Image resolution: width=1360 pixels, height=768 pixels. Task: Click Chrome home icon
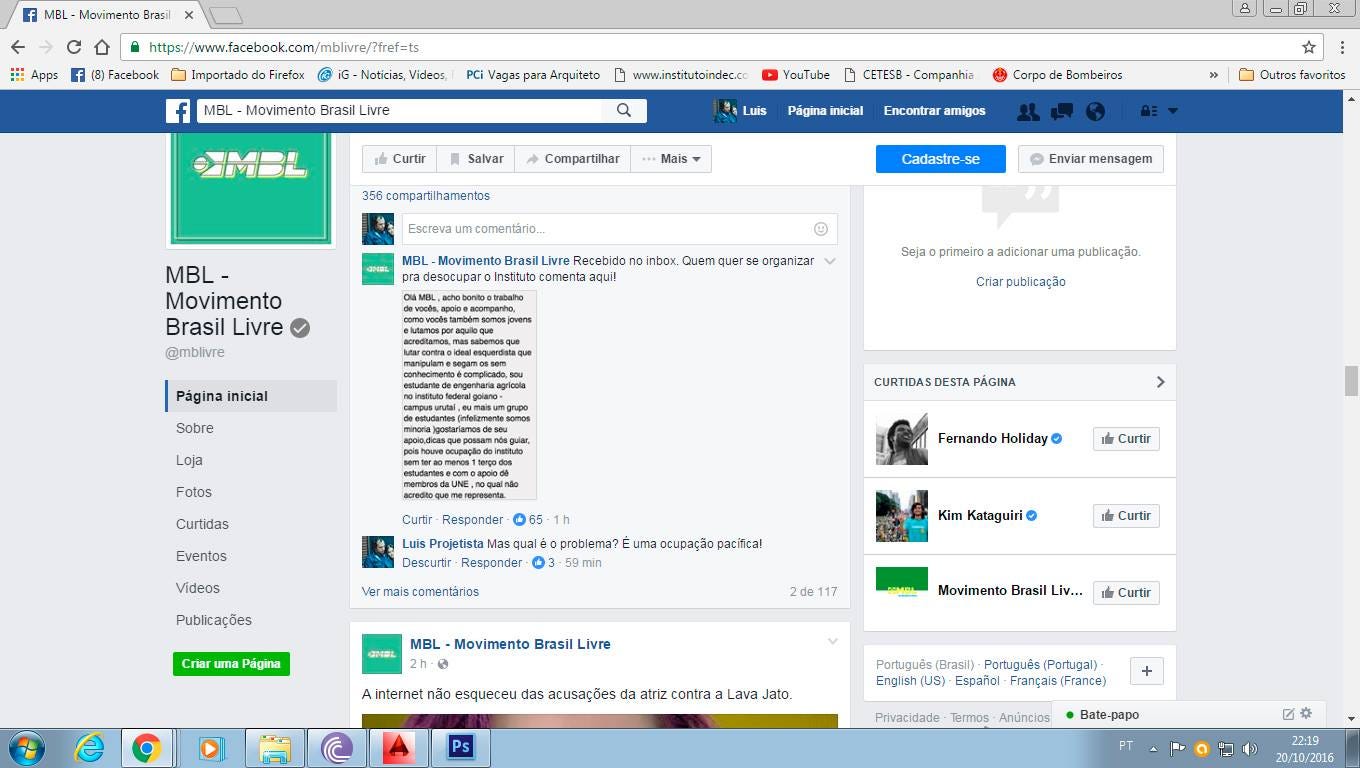pos(102,47)
